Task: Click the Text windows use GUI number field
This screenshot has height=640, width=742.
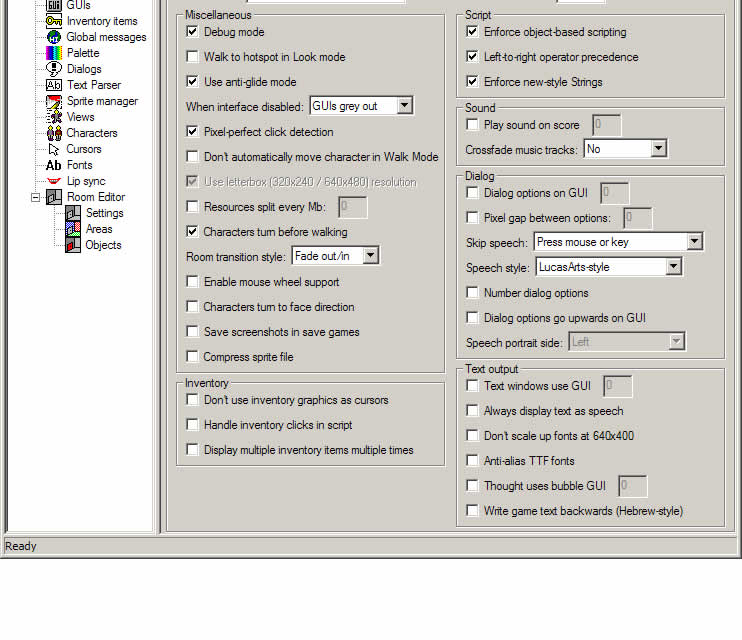Action: point(618,386)
